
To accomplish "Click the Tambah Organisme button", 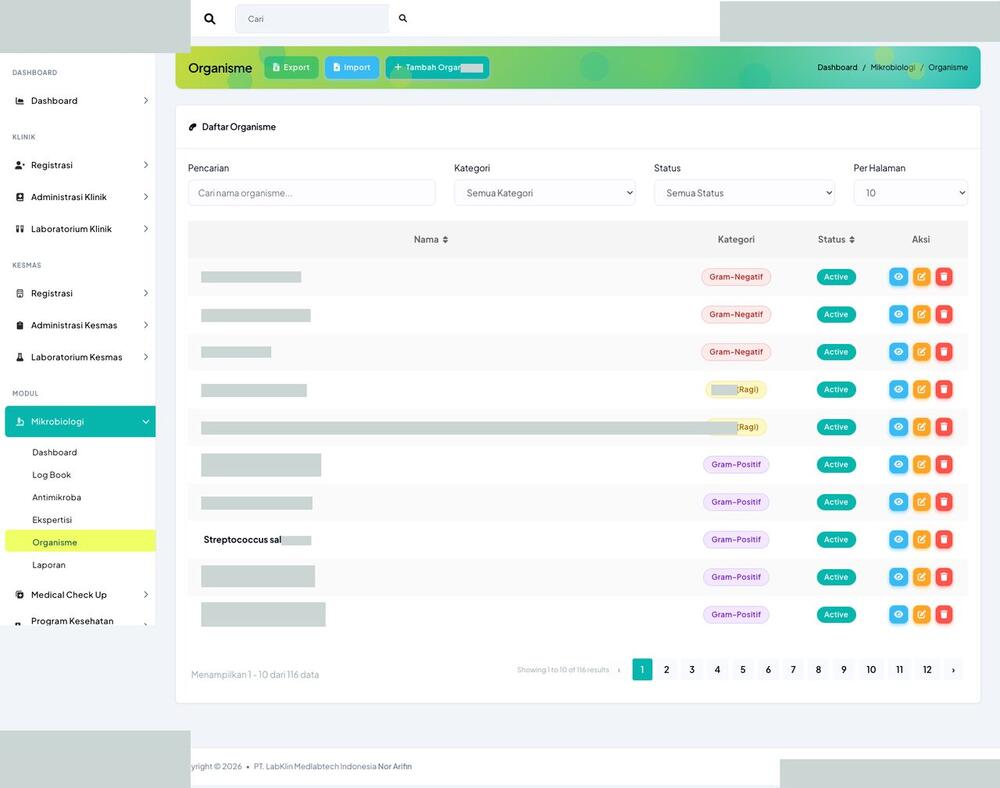I will 438,68.
